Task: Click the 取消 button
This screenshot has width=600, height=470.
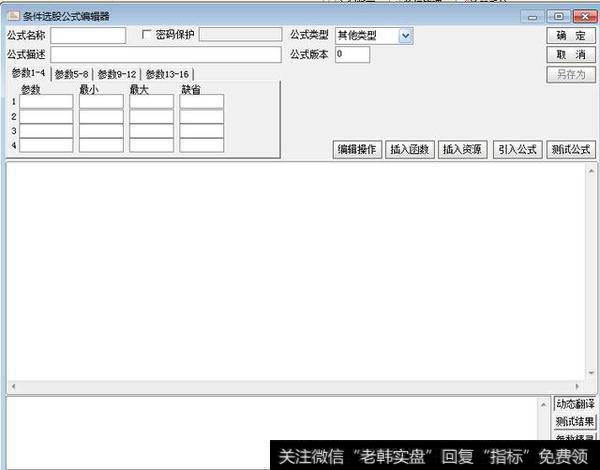Action: [x=571, y=55]
